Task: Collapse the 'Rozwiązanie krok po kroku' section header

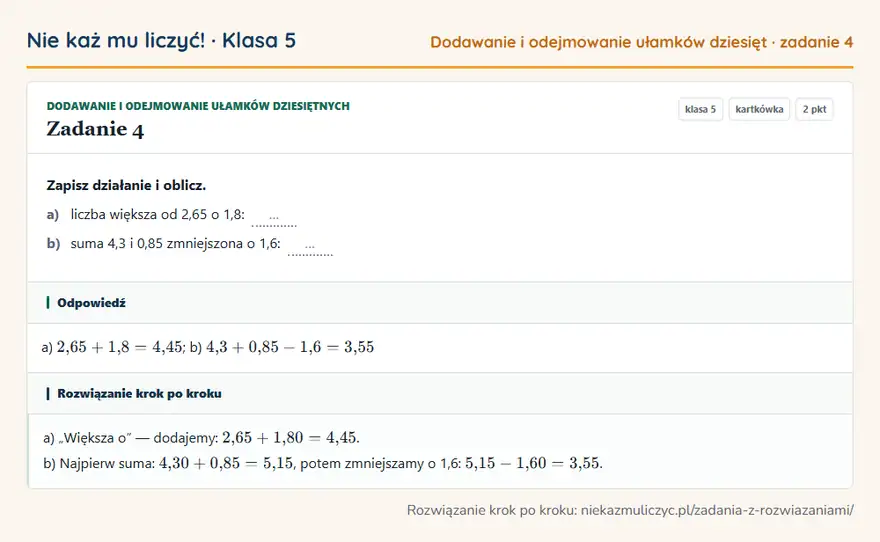Action: click(x=440, y=394)
